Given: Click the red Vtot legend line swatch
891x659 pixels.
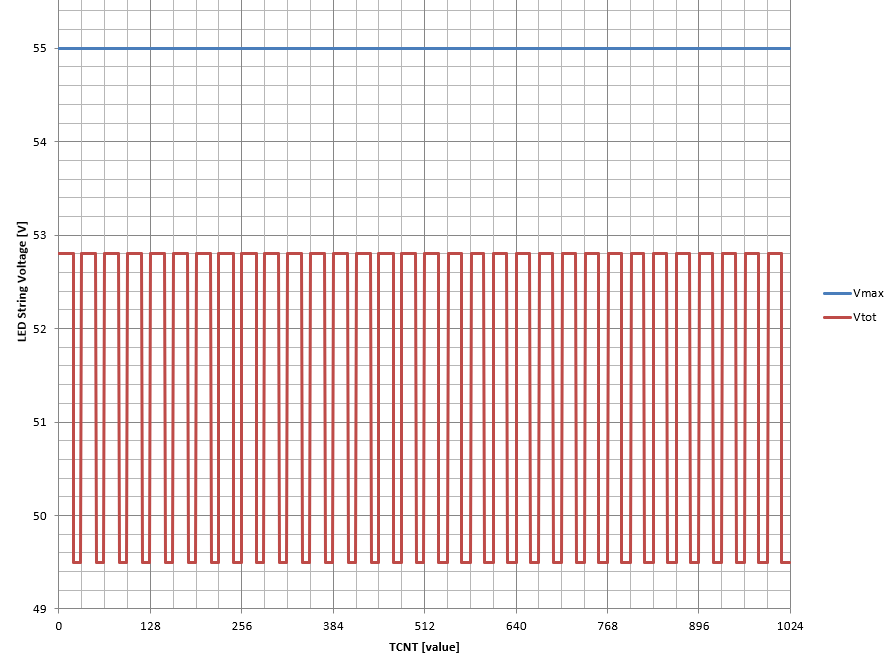Looking at the screenshot, I should click(x=836, y=317).
